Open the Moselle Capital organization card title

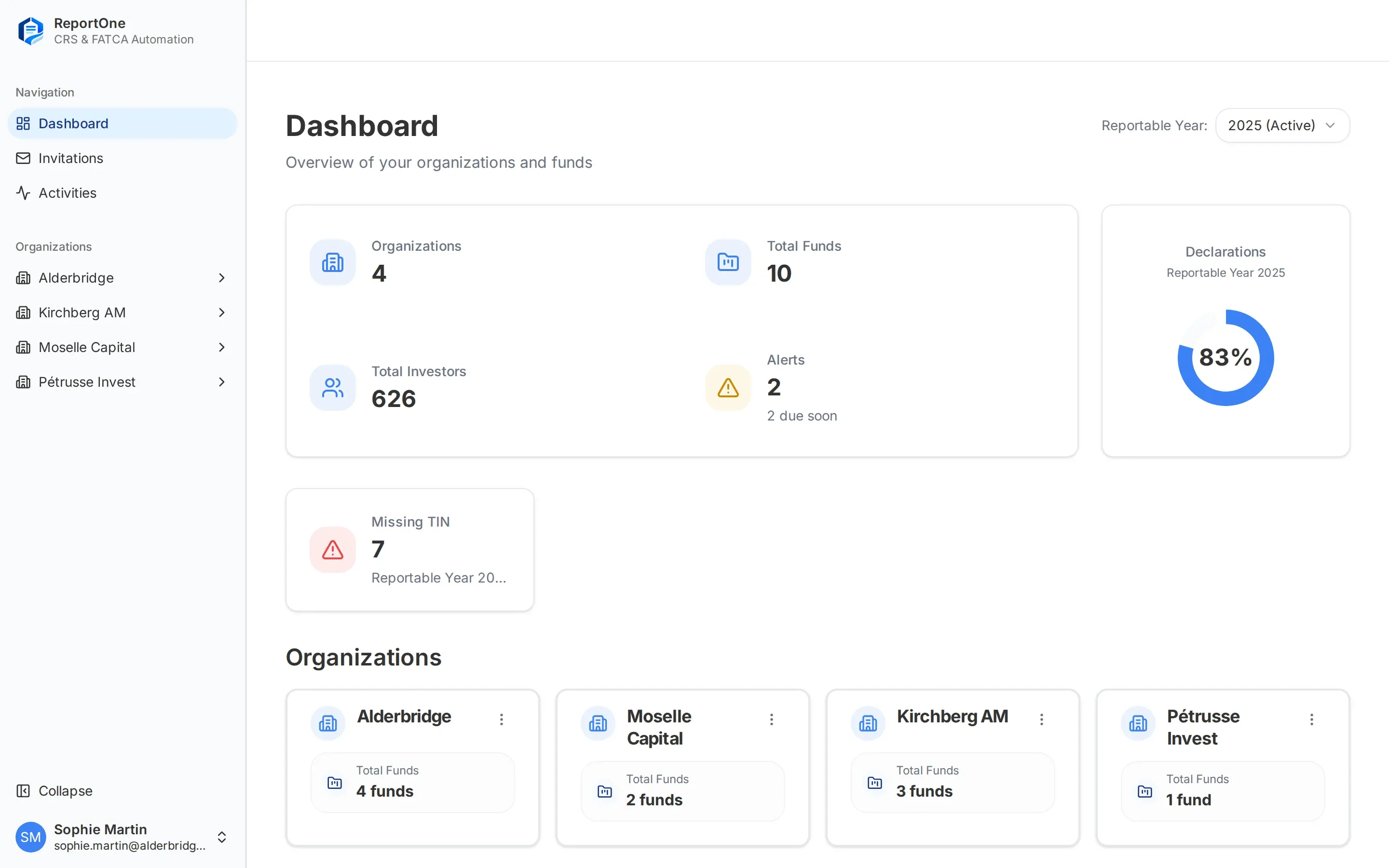[659, 727]
